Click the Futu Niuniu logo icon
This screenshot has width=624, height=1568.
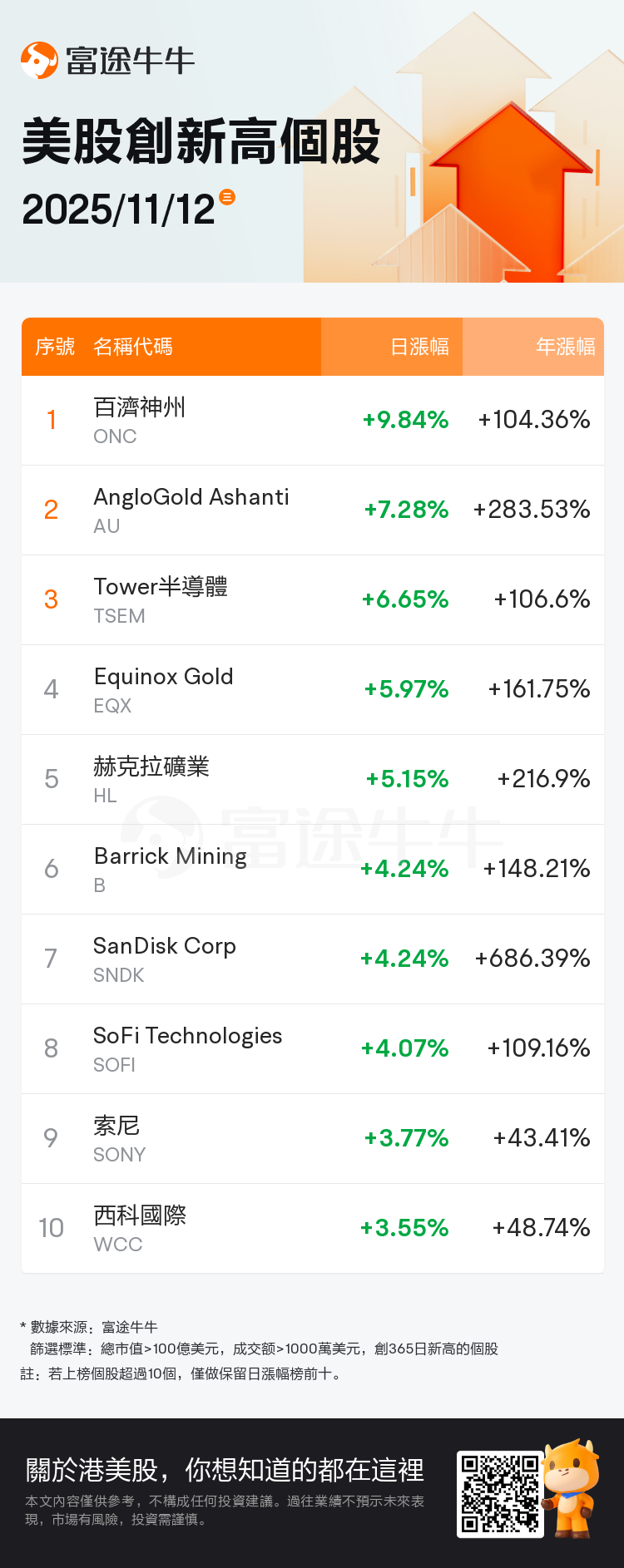point(39,61)
